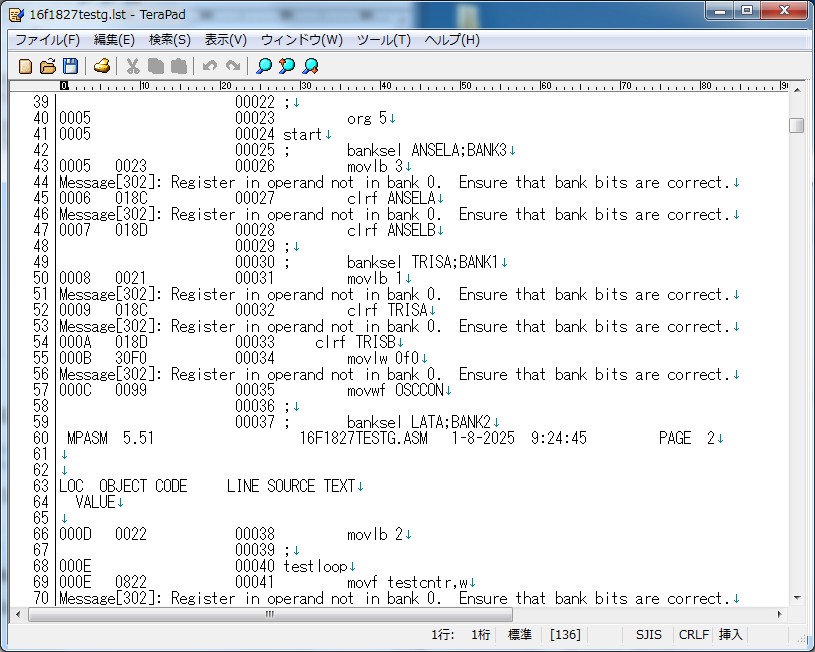Click the Find Next magnifier icon
The image size is (815, 652).
[287, 66]
